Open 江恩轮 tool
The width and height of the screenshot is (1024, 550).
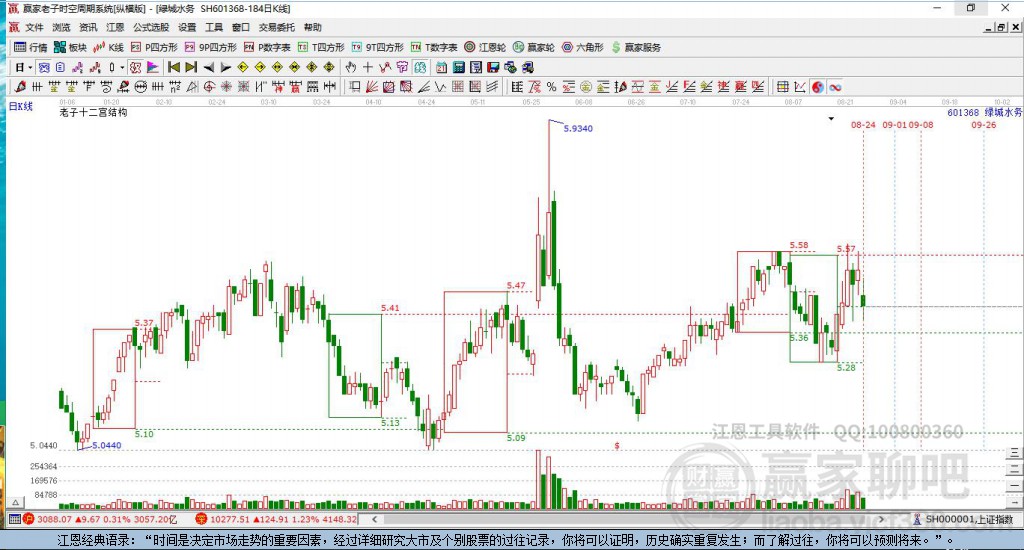click(485, 47)
